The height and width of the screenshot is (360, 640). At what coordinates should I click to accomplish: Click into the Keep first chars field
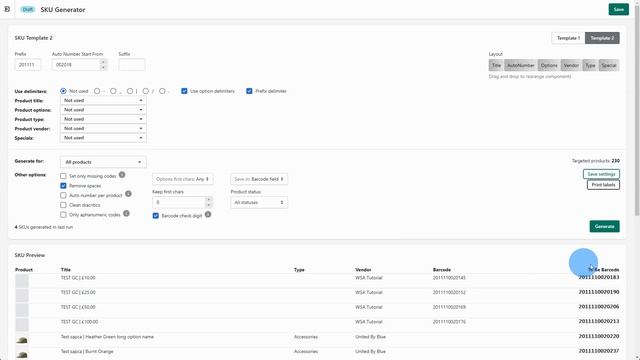(179, 202)
